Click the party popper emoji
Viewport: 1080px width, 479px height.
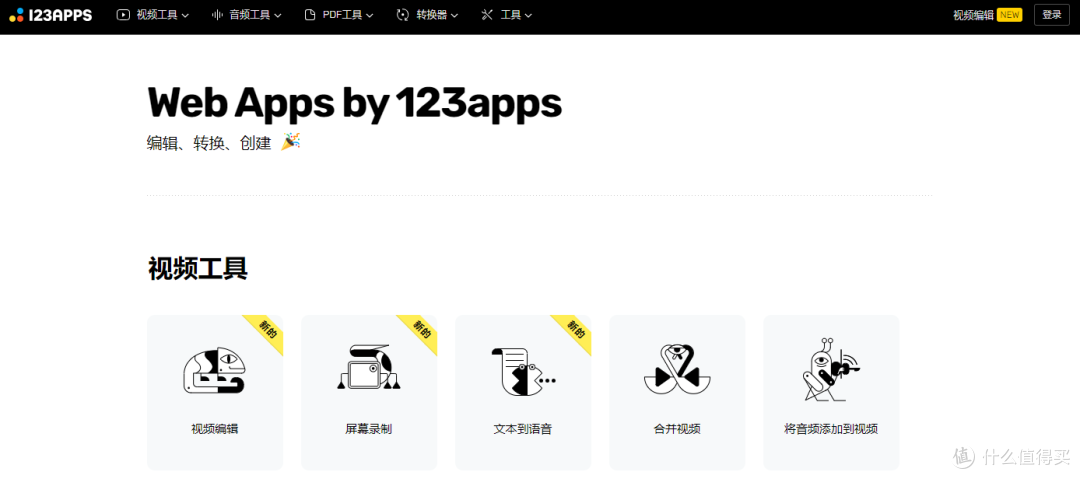pyautogui.click(x=291, y=142)
